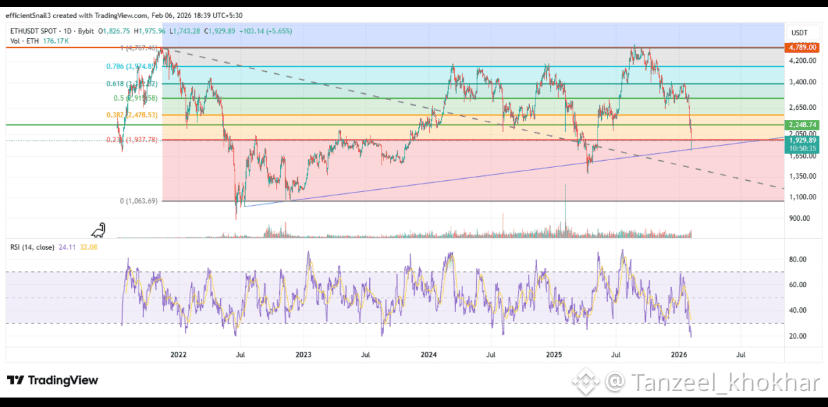Image resolution: width=828 pixels, height=407 pixels.
Task: Click 1,100.00 on the price axis
Action: [805, 197]
